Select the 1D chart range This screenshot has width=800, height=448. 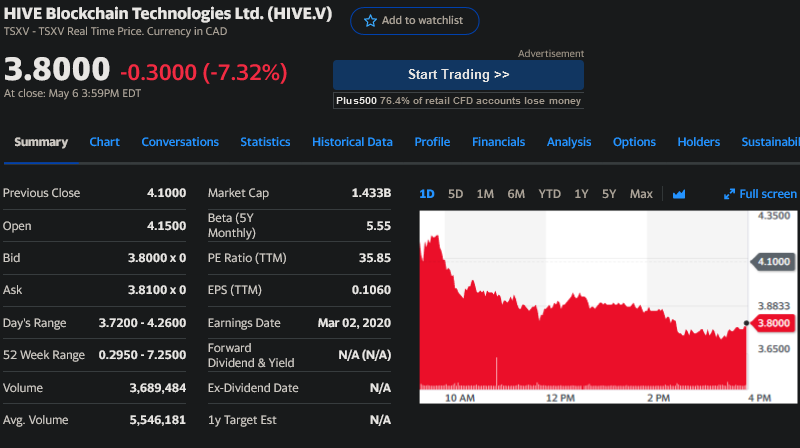(x=427, y=194)
